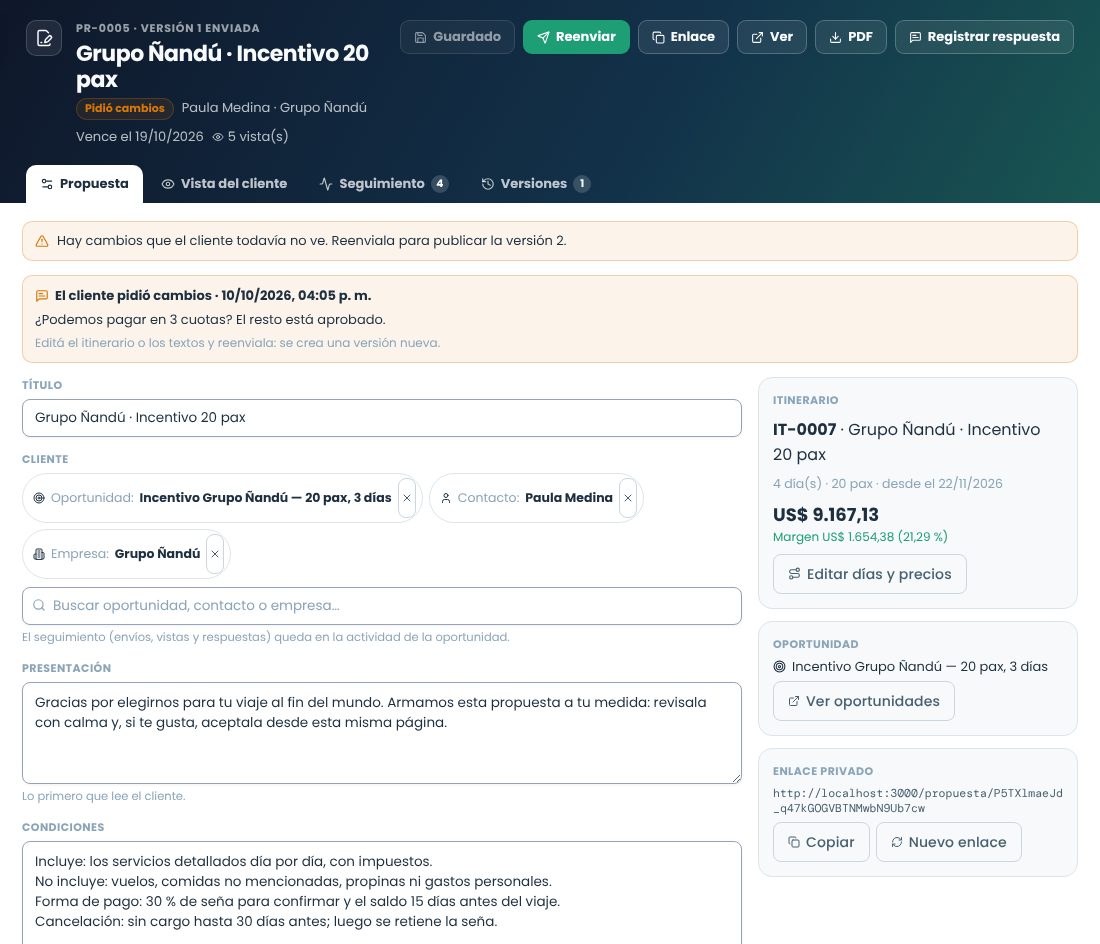Viewport: 1100px width, 944px height.
Task: Click the eye icon next to 5 vista(s)
Action: click(x=218, y=137)
